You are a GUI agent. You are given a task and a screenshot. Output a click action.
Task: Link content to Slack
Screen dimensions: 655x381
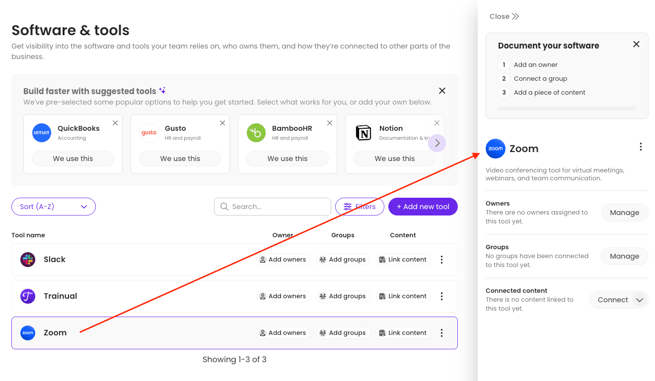[x=403, y=259]
